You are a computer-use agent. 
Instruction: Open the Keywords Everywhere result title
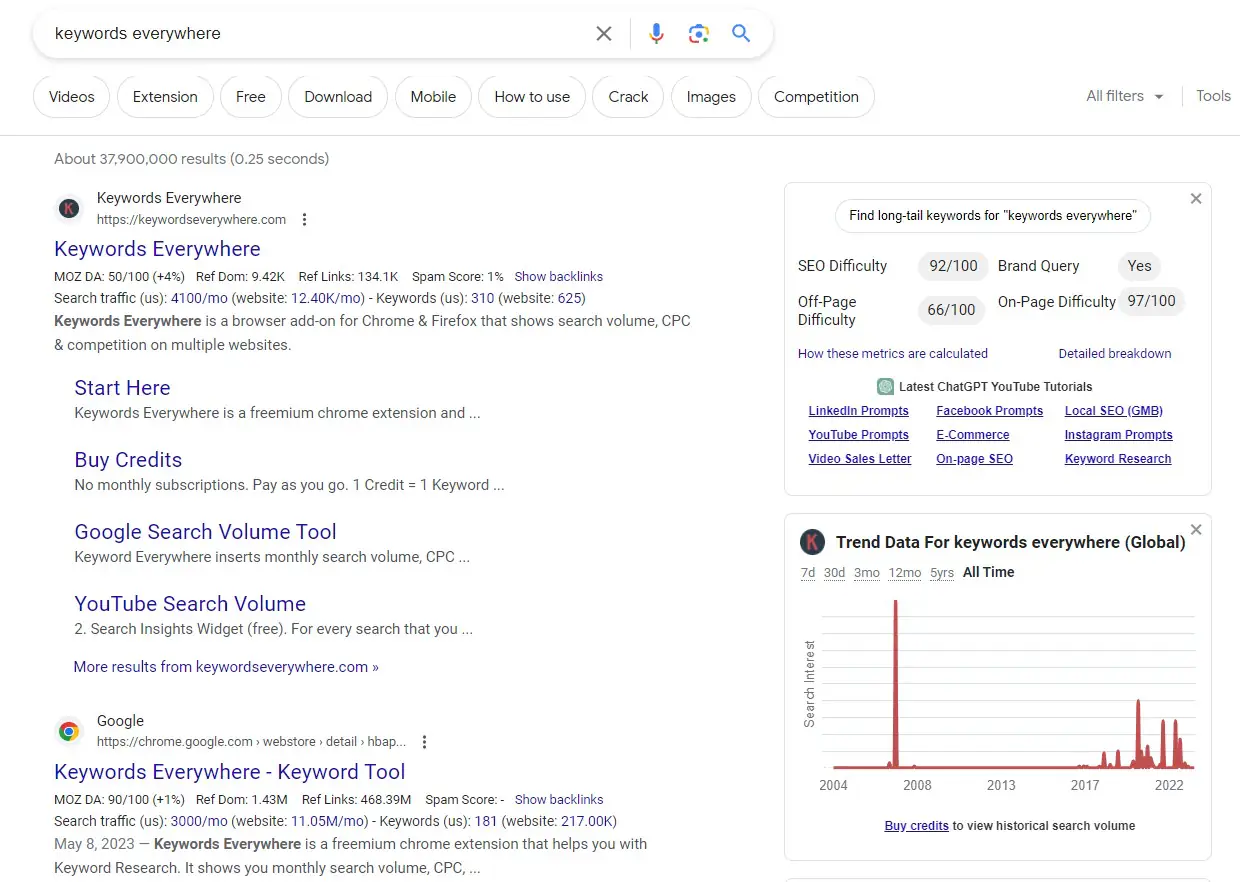[157, 249]
